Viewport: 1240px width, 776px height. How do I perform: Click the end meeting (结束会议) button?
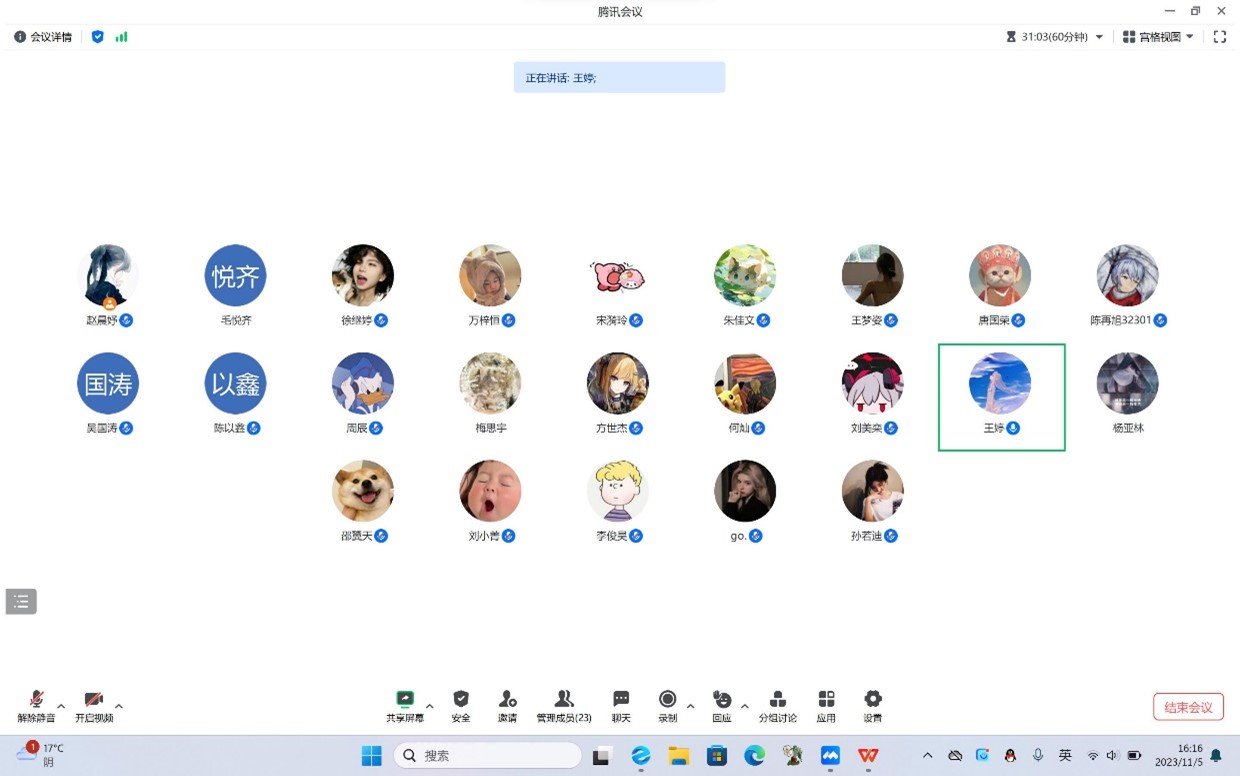pos(1188,707)
